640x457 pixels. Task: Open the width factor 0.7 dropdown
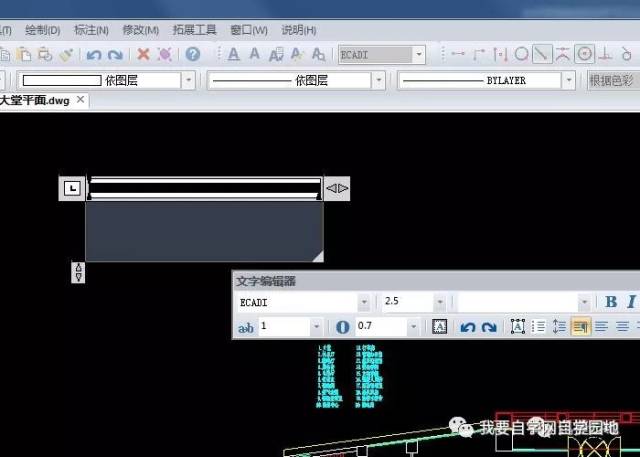413,326
